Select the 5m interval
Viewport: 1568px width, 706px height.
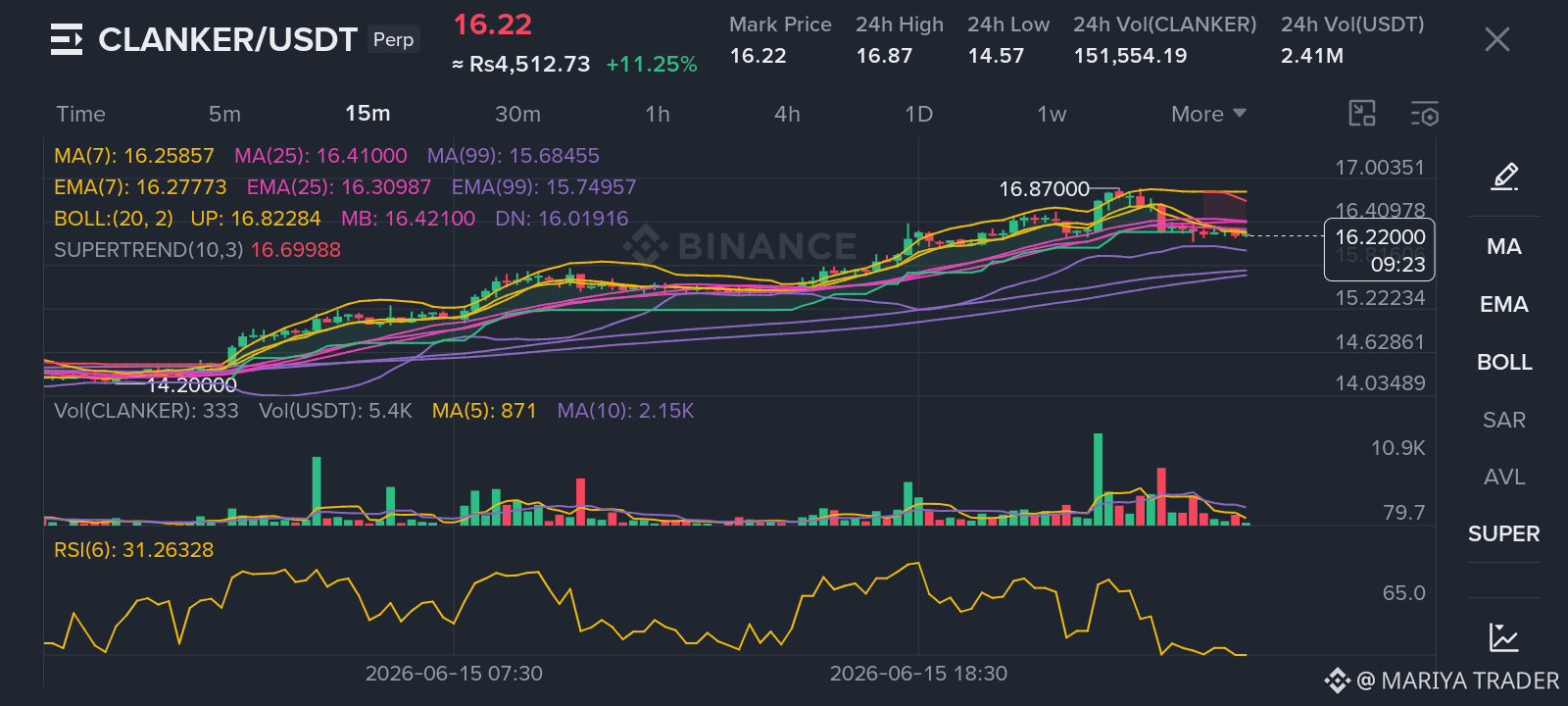coord(224,114)
